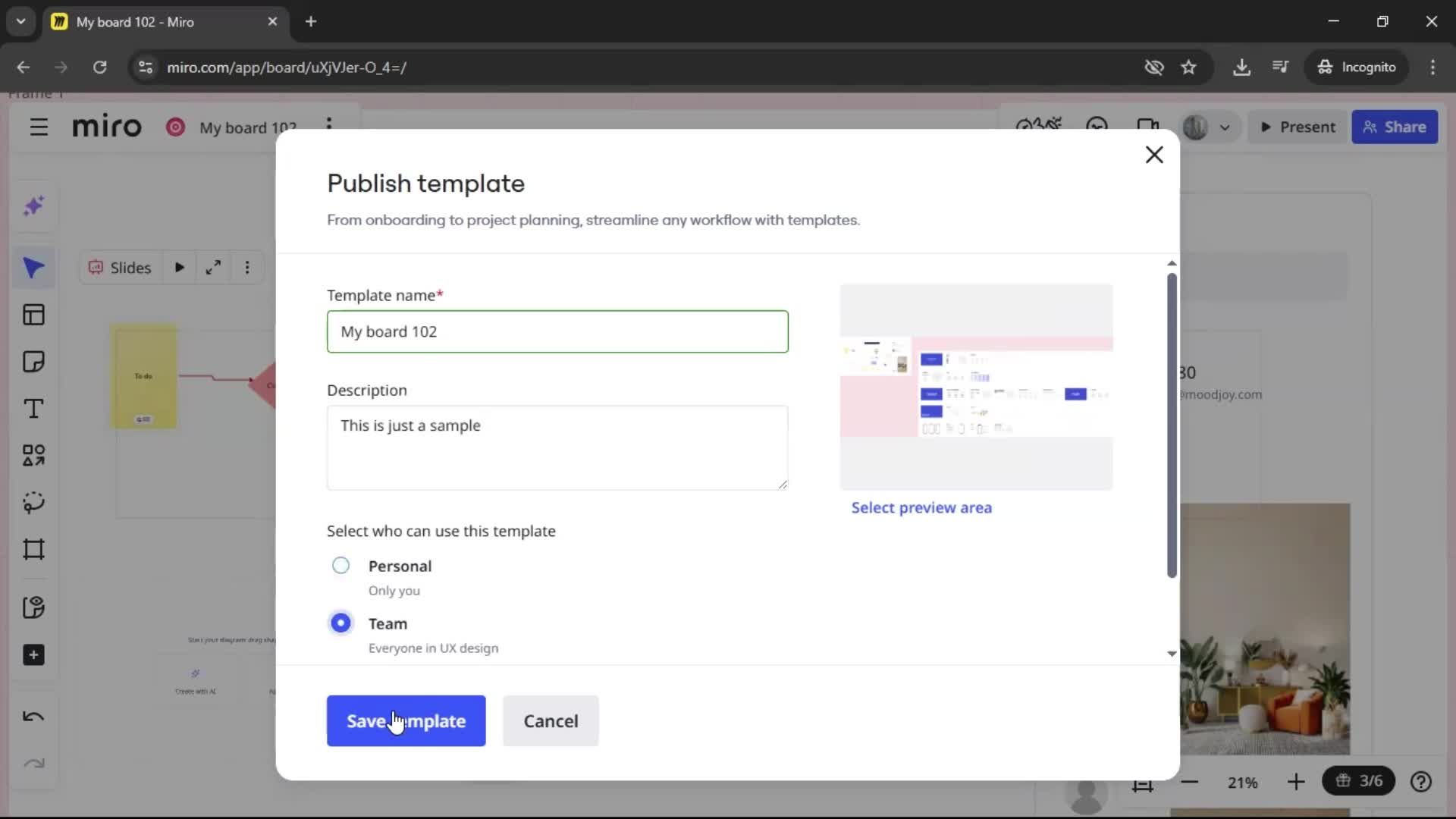This screenshot has width=1456, height=819.
Task: Click Save template button
Action: [x=406, y=721]
